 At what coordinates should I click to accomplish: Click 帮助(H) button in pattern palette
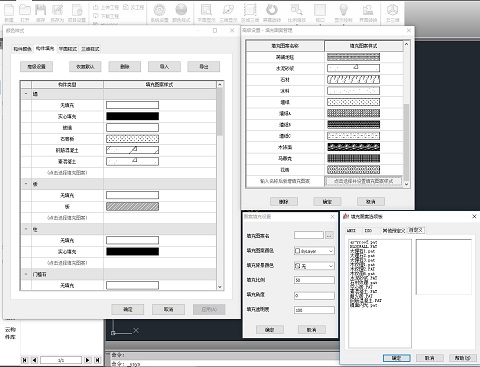(x=462, y=358)
